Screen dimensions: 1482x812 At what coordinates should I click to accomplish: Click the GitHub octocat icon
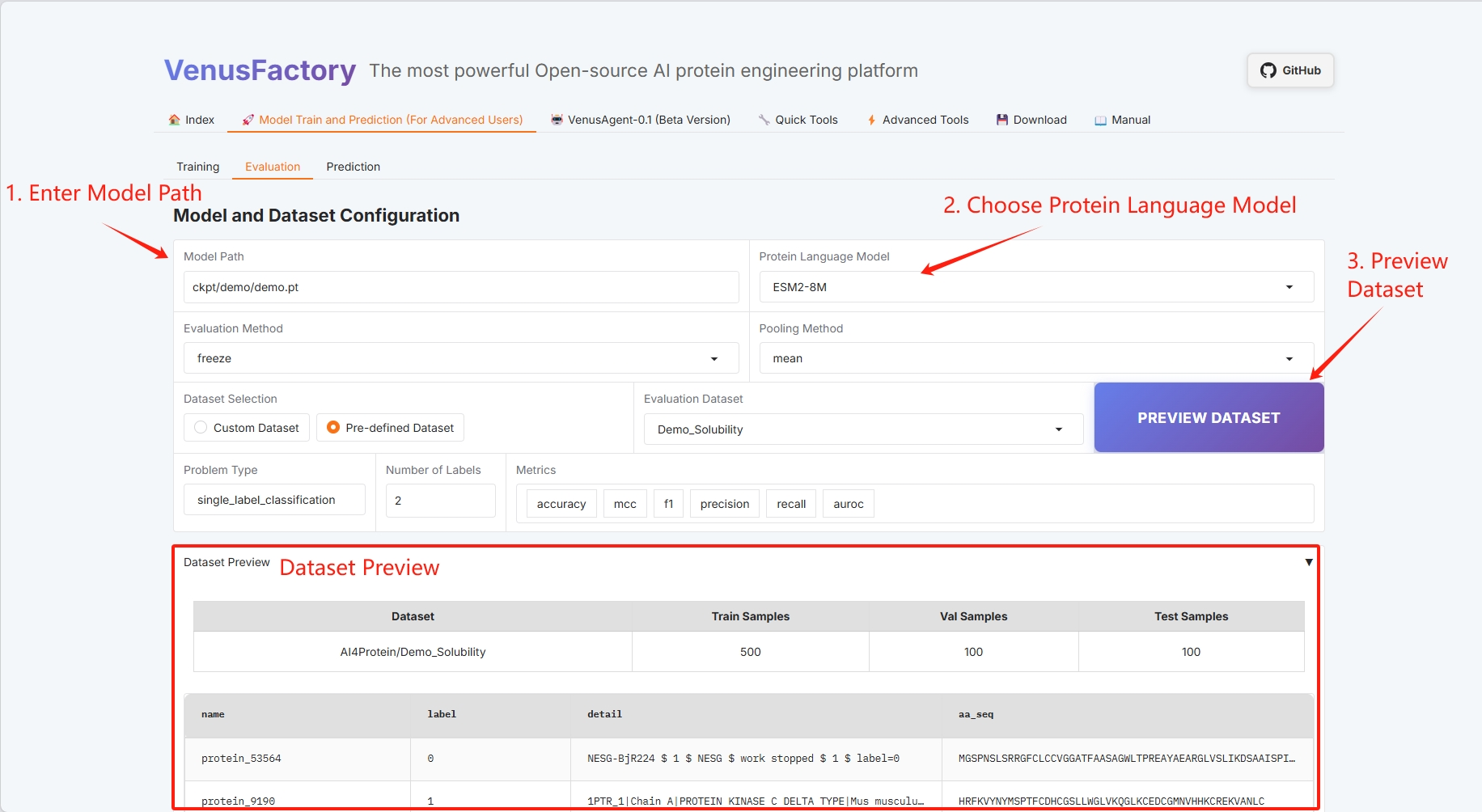click(x=1268, y=70)
